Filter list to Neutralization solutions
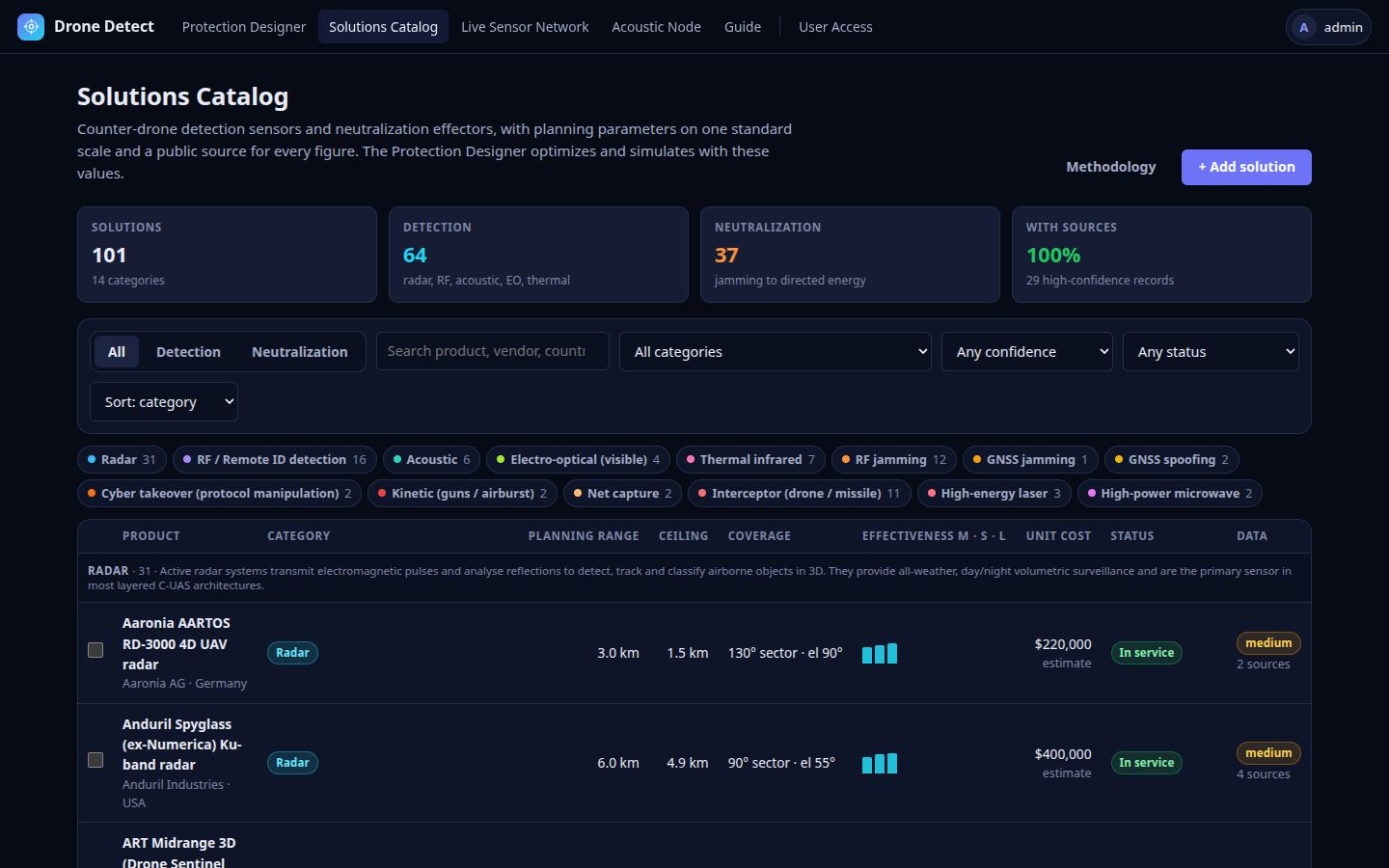Viewport: 1389px width, 868px height. pyautogui.click(x=300, y=352)
